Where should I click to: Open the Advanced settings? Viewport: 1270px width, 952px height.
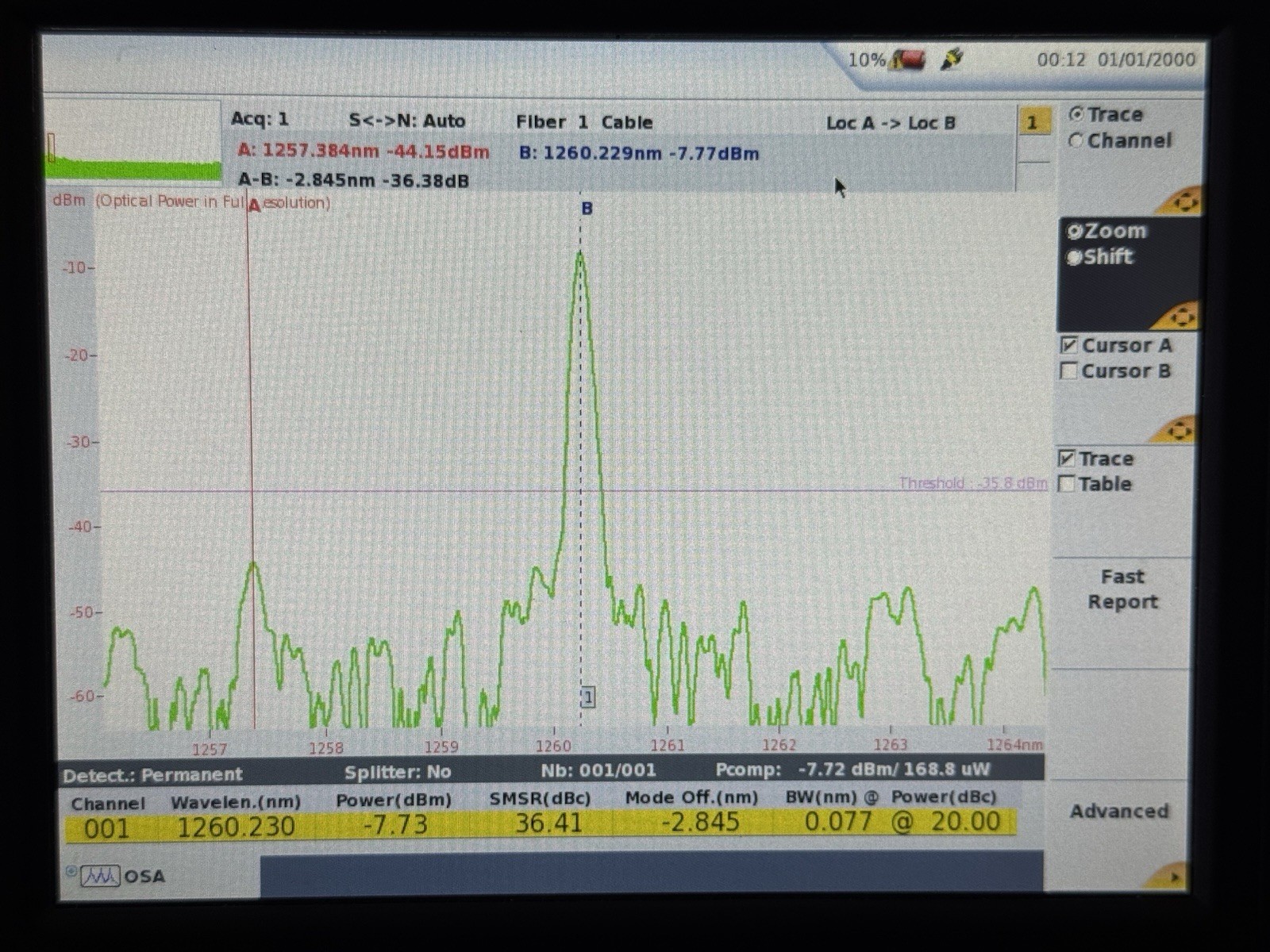pyautogui.click(x=1120, y=812)
